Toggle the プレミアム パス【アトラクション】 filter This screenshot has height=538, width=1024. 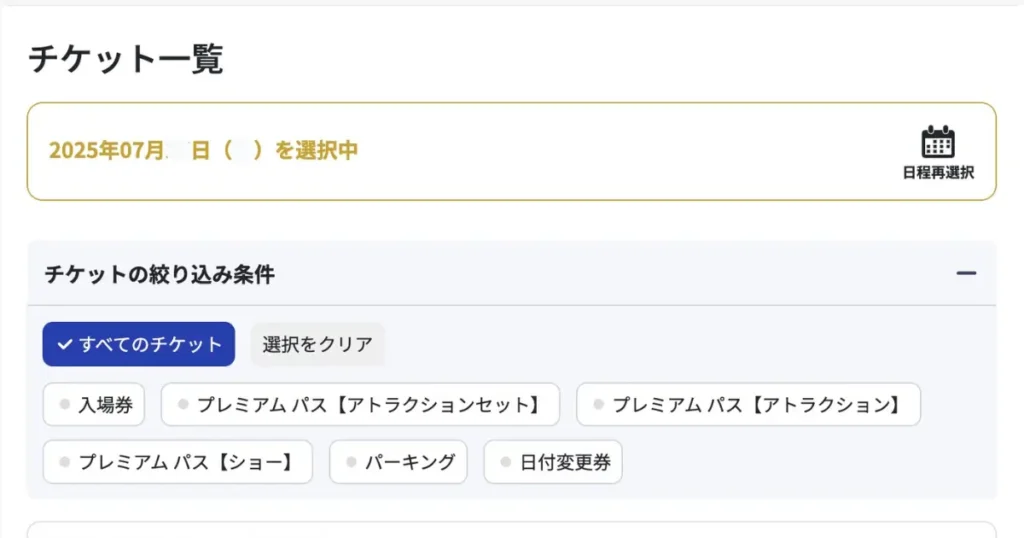(748, 405)
